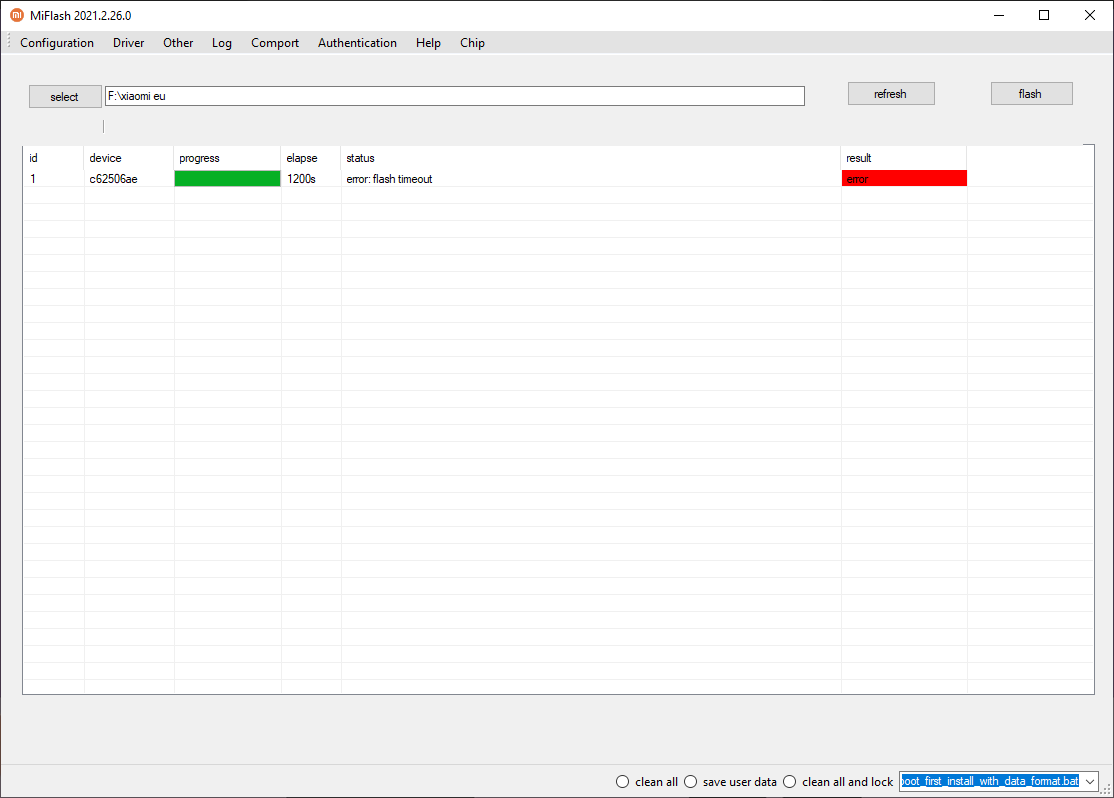Open the Driver menu
The height and width of the screenshot is (798, 1114).
[128, 43]
